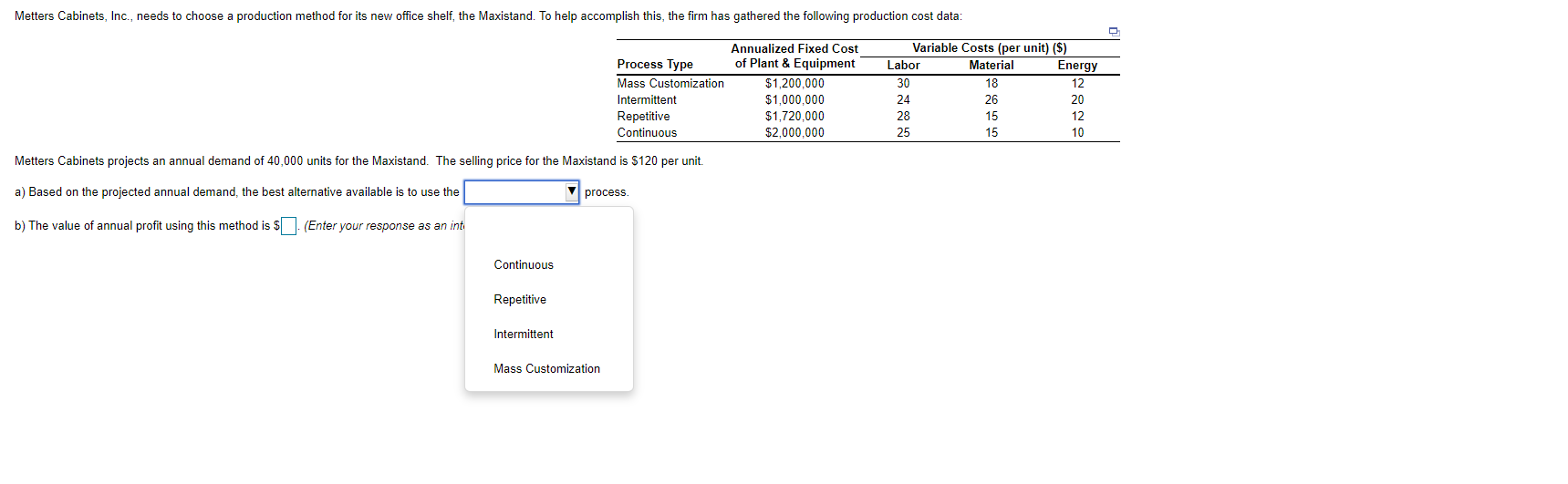Click the Energy column header

(x=1077, y=65)
